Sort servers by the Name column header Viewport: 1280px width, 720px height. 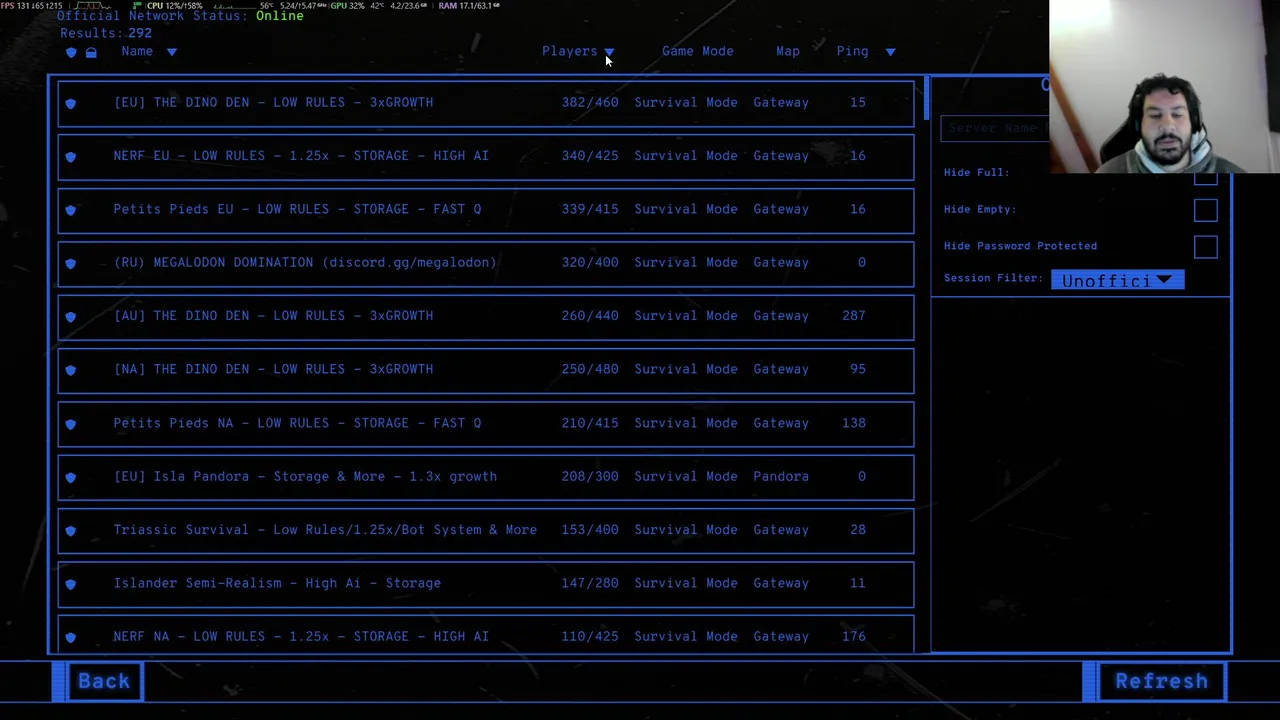tap(137, 51)
